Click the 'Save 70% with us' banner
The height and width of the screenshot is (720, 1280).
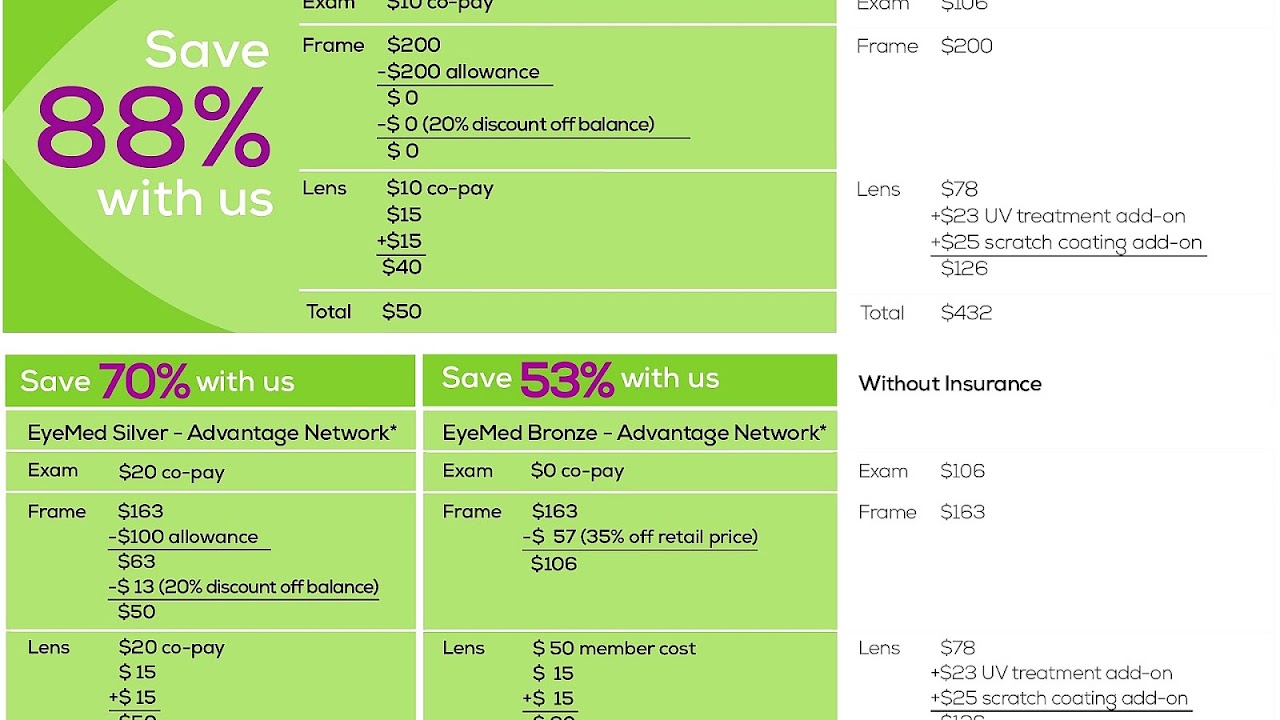157,381
